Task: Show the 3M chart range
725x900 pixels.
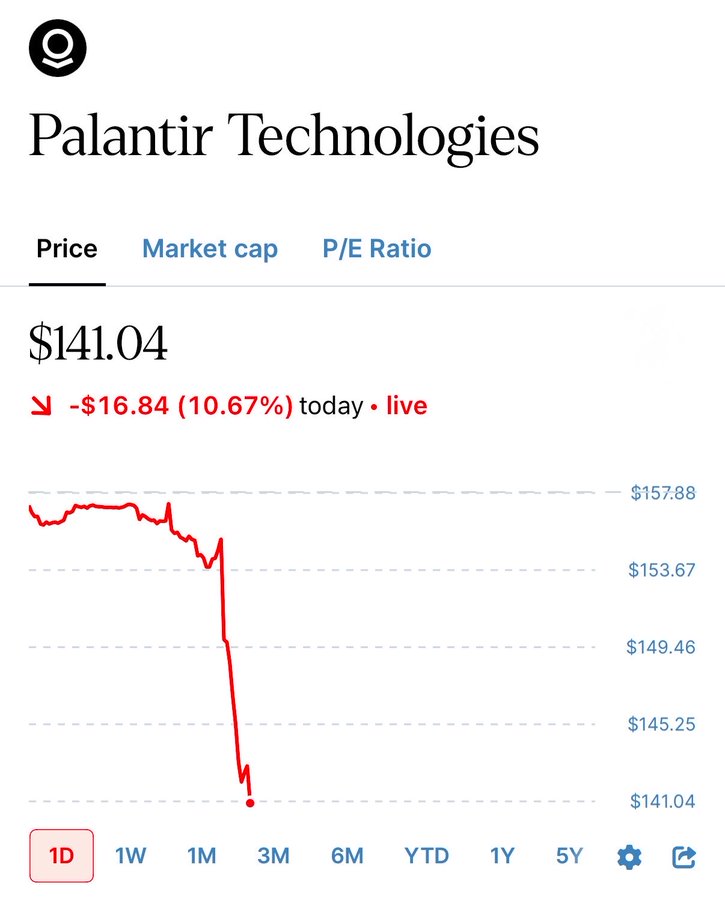Action: [273, 856]
